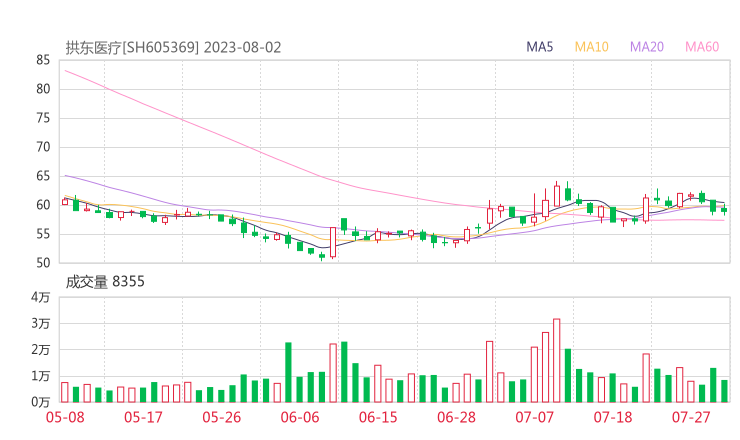Click the 成交量 8355 volume label

click(x=105, y=282)
